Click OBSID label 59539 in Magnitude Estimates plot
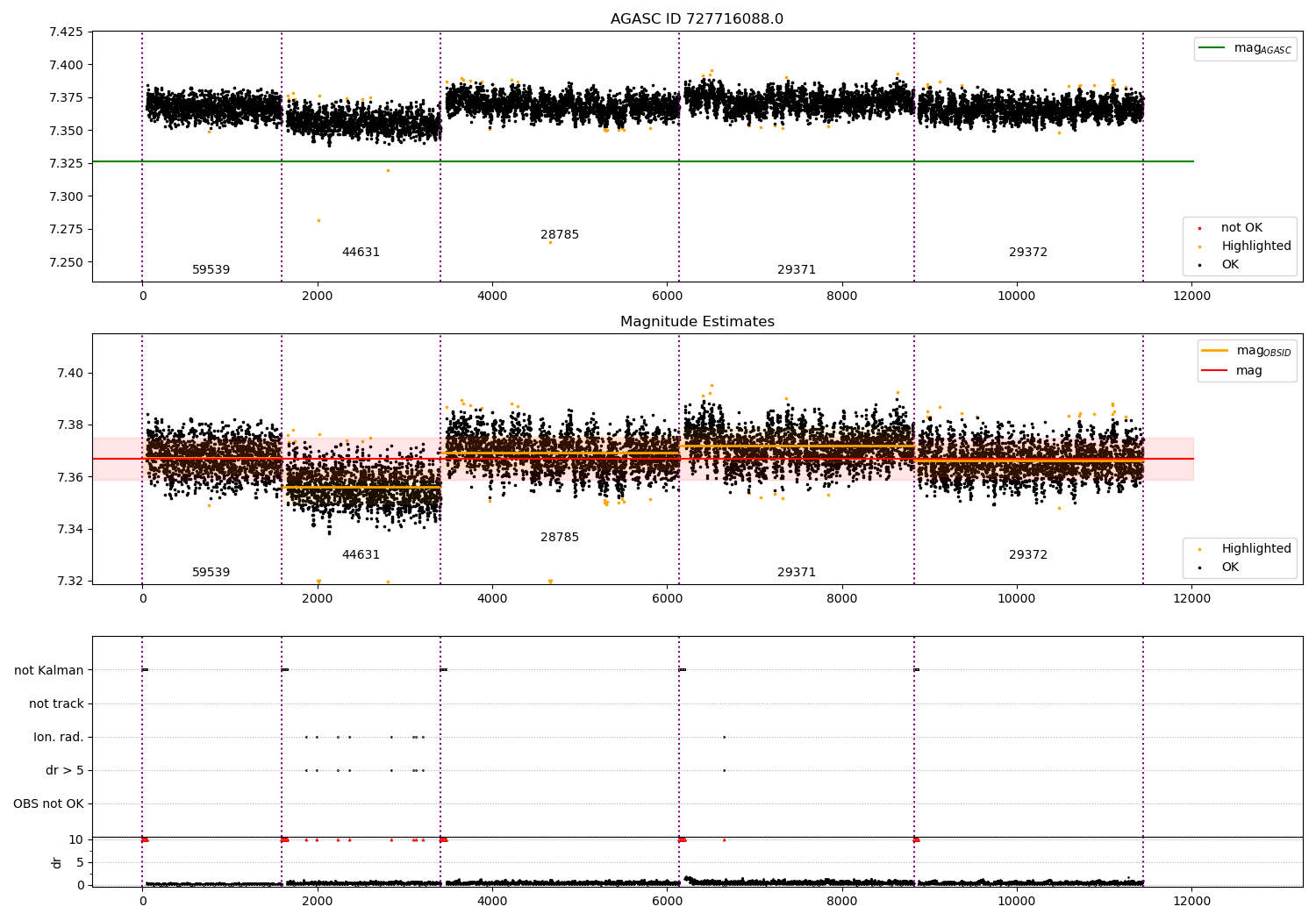 click(211, 573)
